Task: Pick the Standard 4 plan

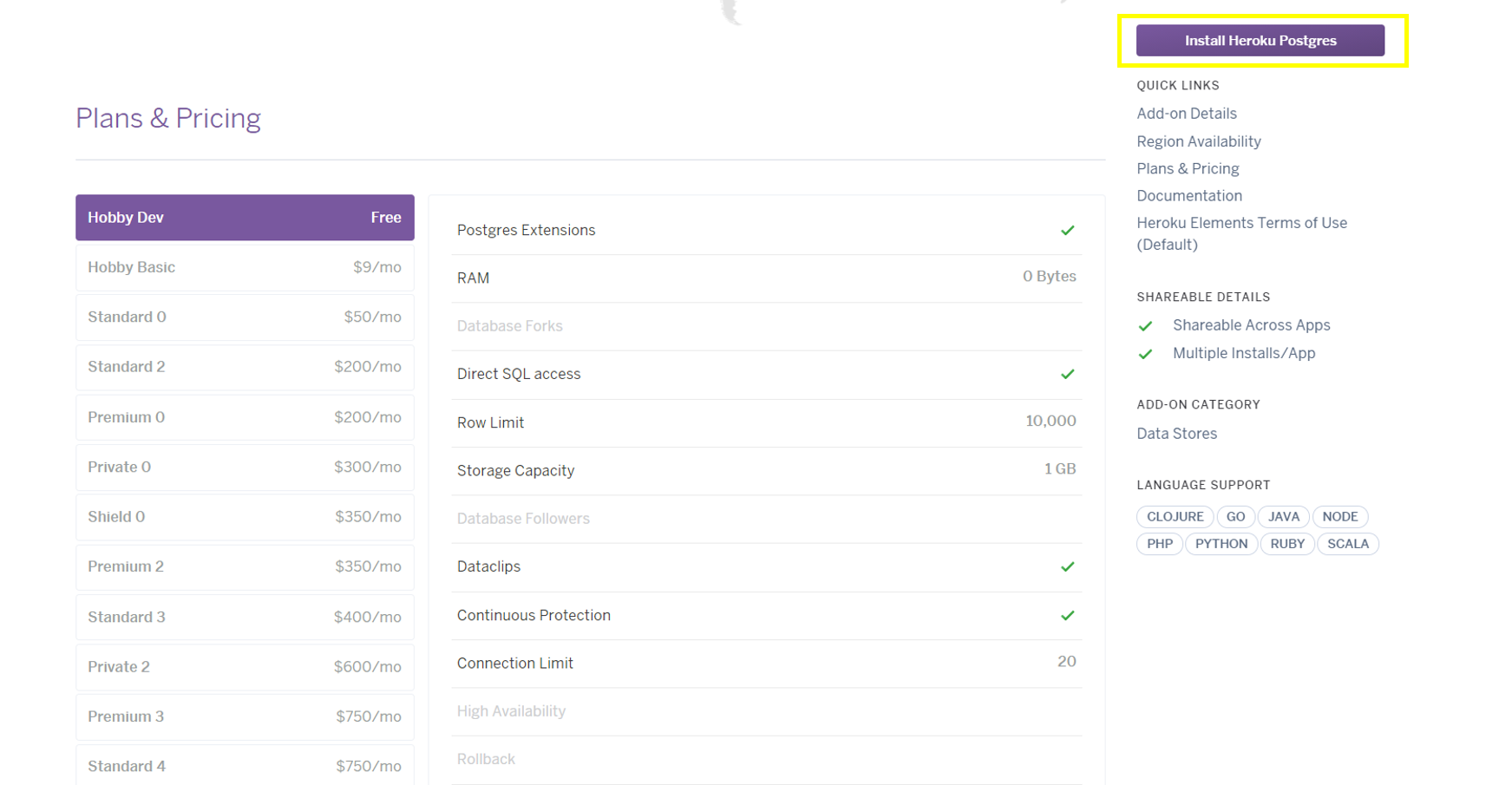Action: click(x=245, y=766)
